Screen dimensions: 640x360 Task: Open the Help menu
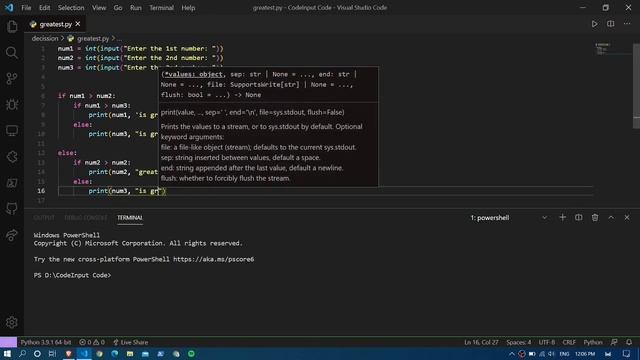coord(188,8)
